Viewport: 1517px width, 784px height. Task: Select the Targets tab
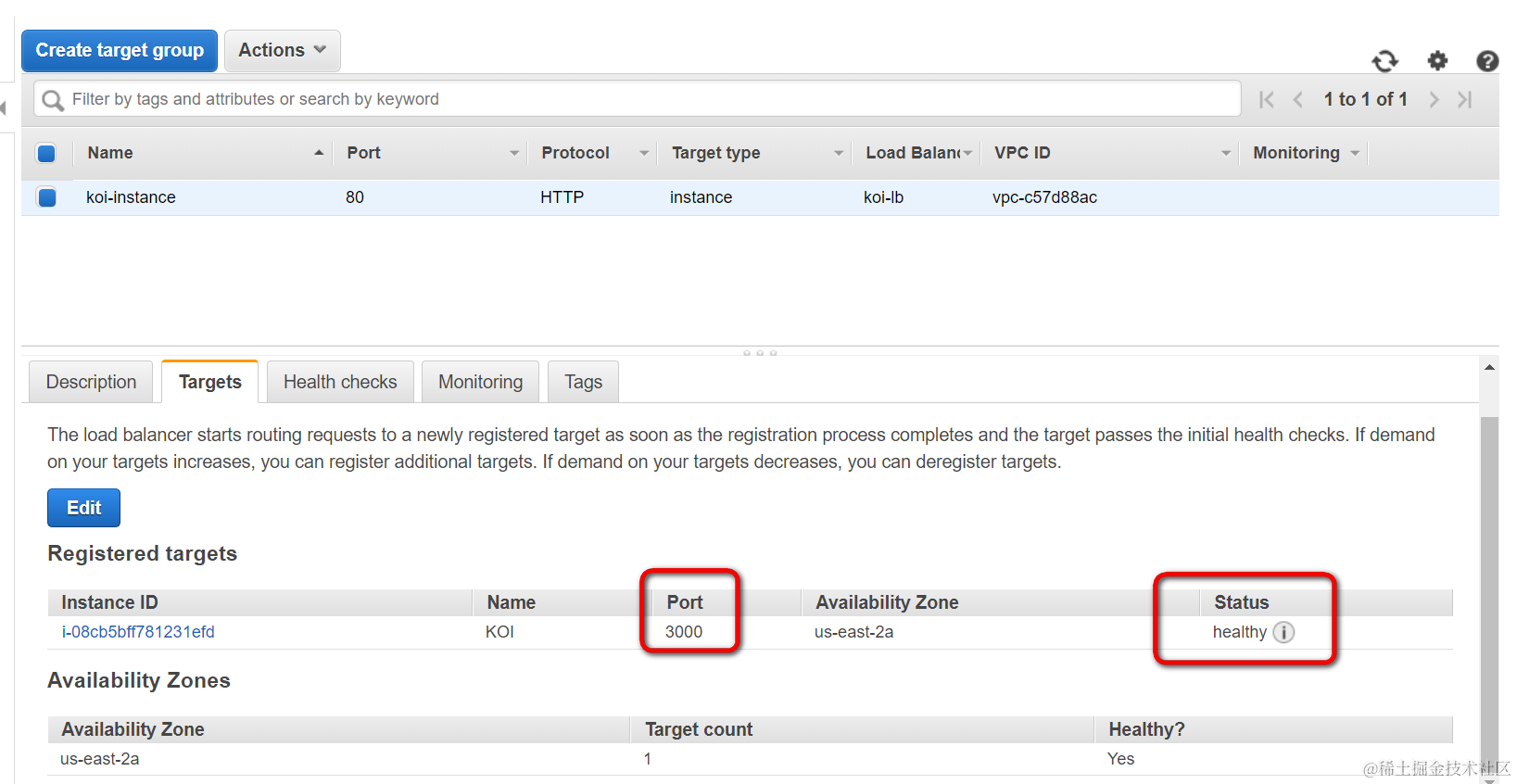(209, 382)
